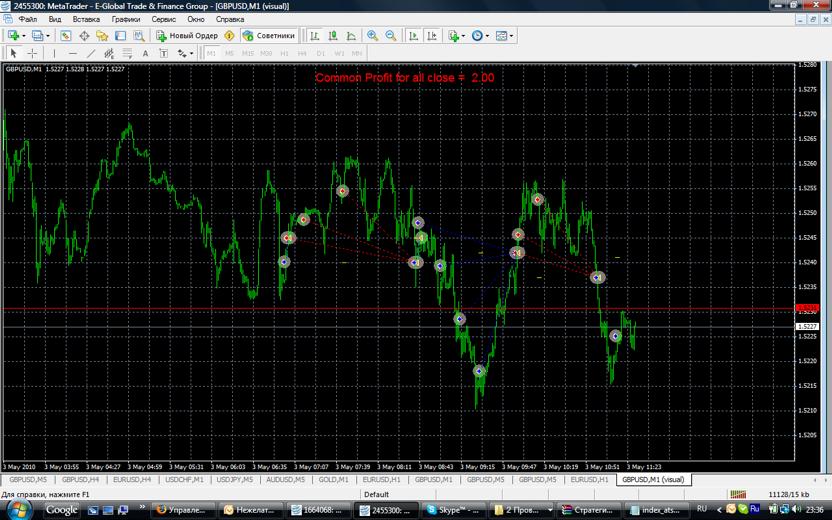
Task: Click the Новый Ордер button
Action: coord(187,36)
